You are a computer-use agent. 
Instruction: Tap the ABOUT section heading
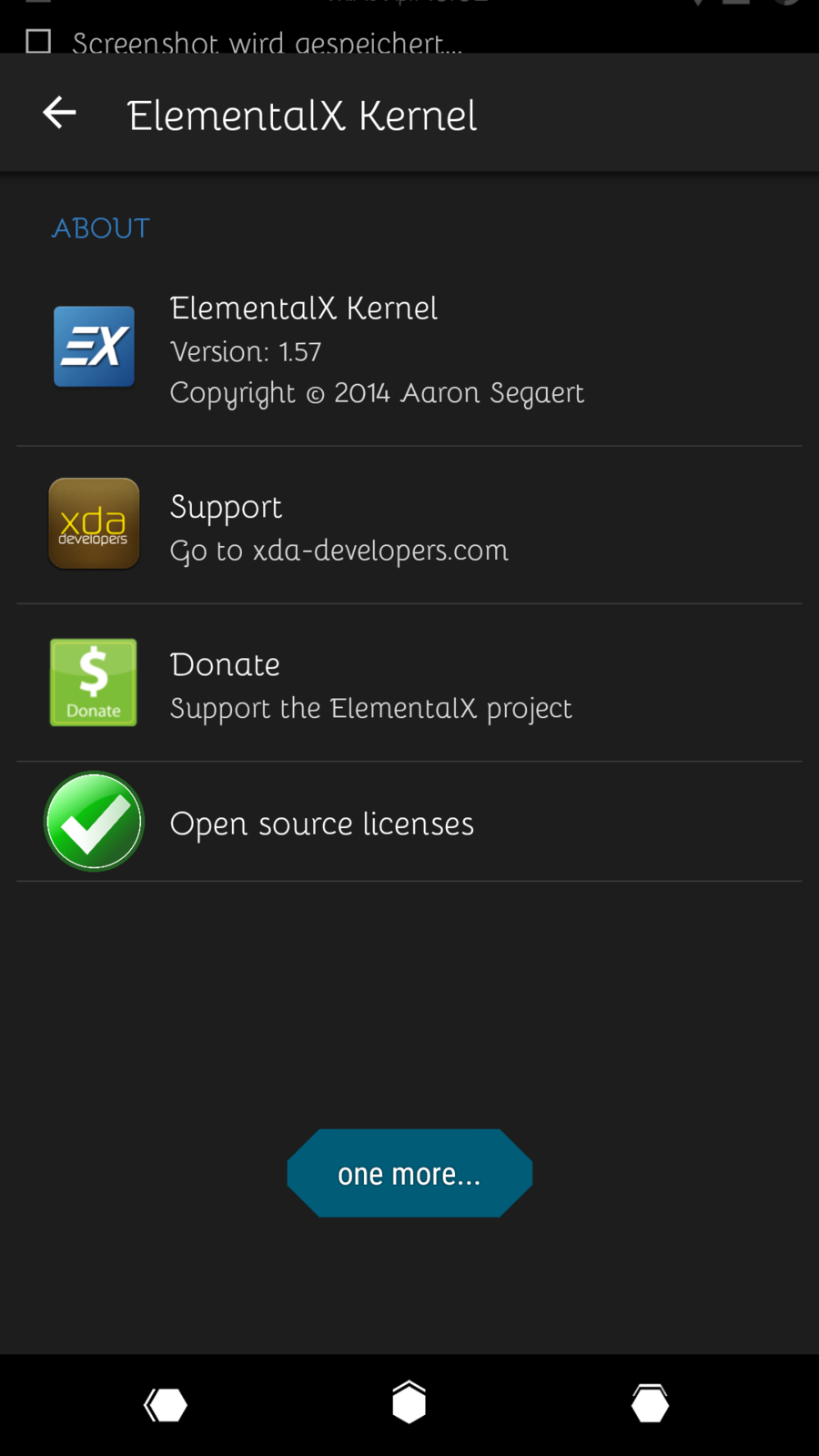[x=101, y=228]
